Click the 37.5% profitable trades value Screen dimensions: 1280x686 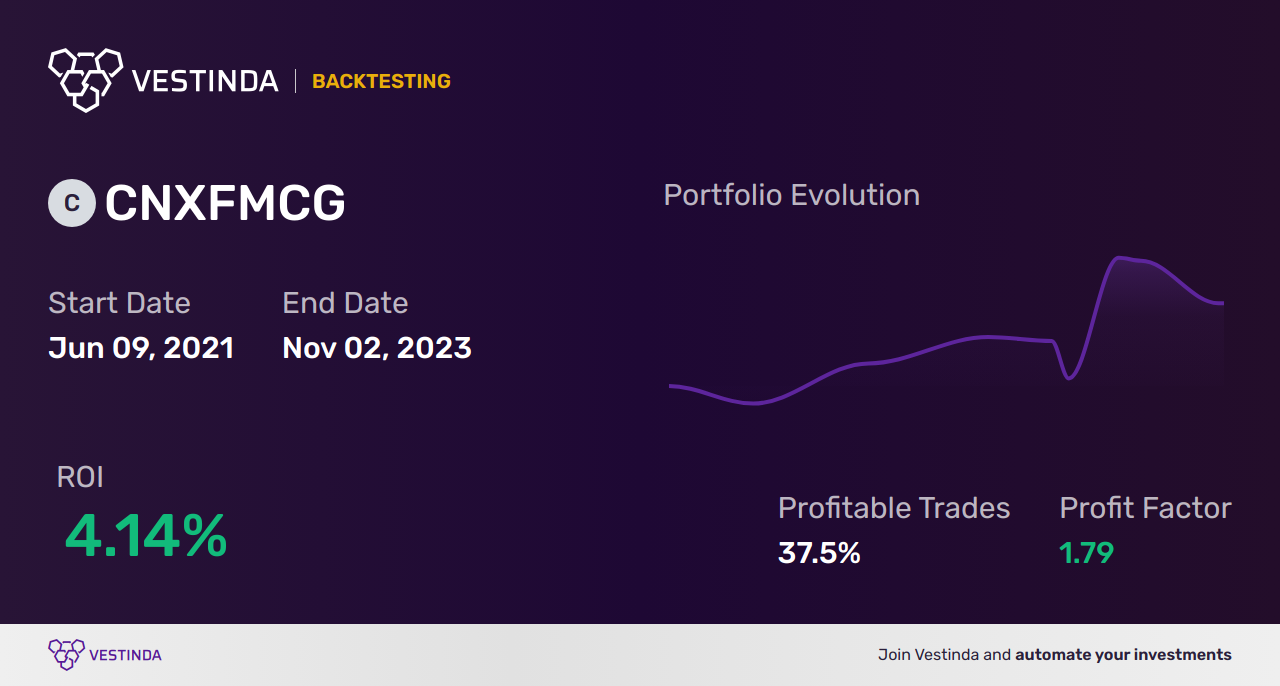click(819, 552)
